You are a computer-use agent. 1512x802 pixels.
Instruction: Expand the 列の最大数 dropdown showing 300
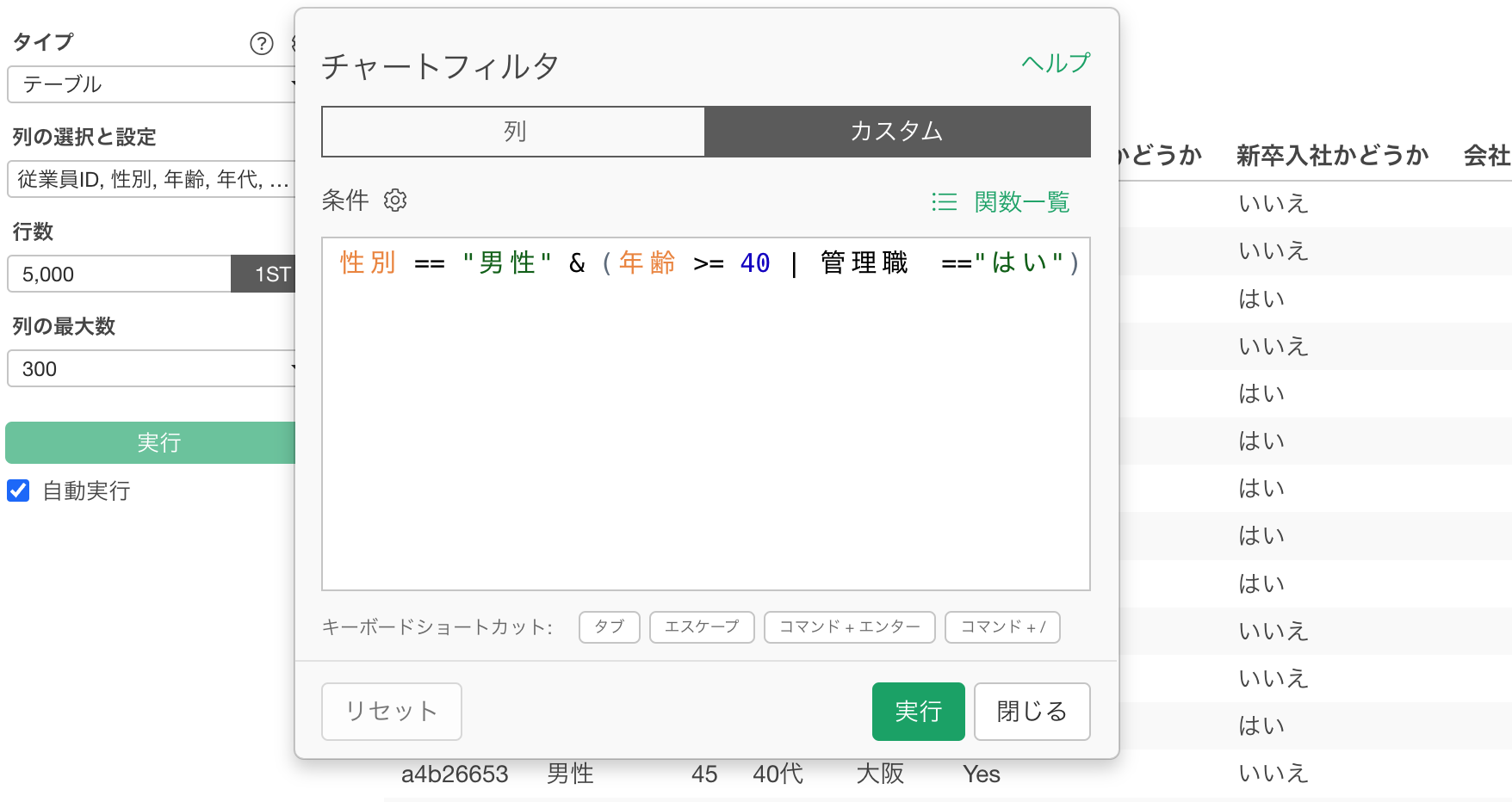click(152, 368)
